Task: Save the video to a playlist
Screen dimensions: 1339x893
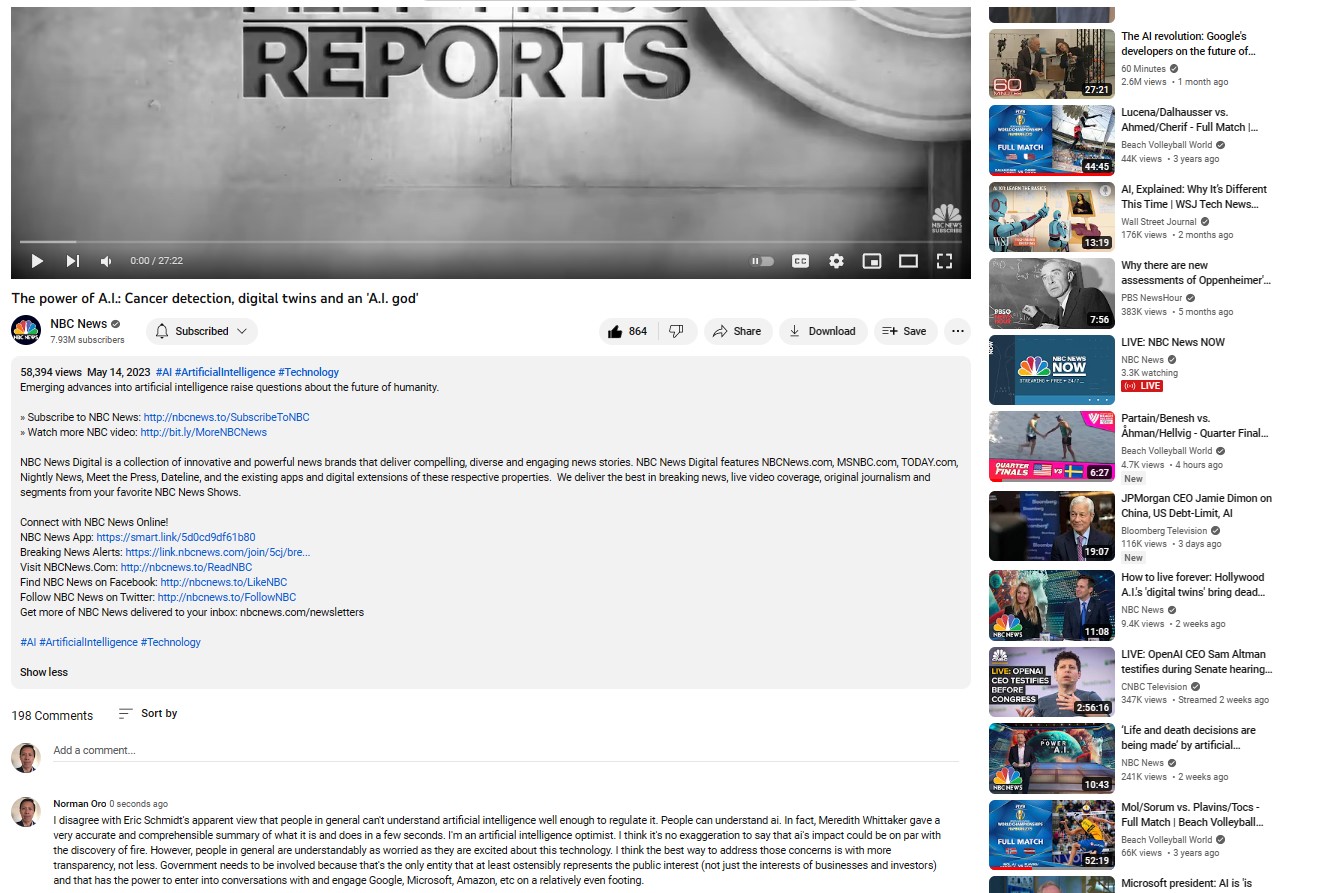Action: pos(904,331)
